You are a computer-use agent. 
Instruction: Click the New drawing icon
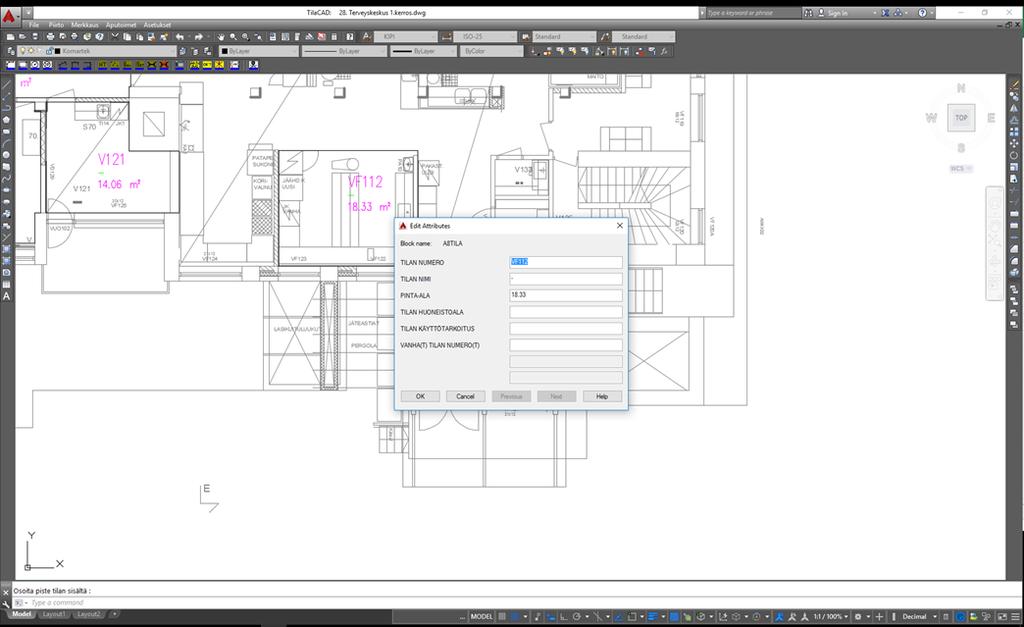[x=10, y=37]
